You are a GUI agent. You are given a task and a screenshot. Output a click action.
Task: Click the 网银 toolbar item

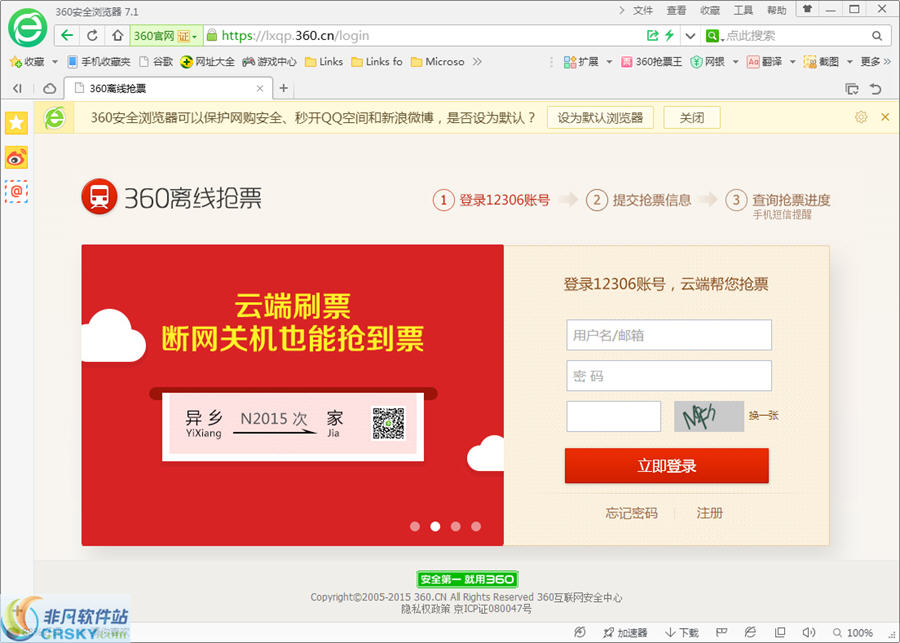pyautogui.click(x=707, y=61)
